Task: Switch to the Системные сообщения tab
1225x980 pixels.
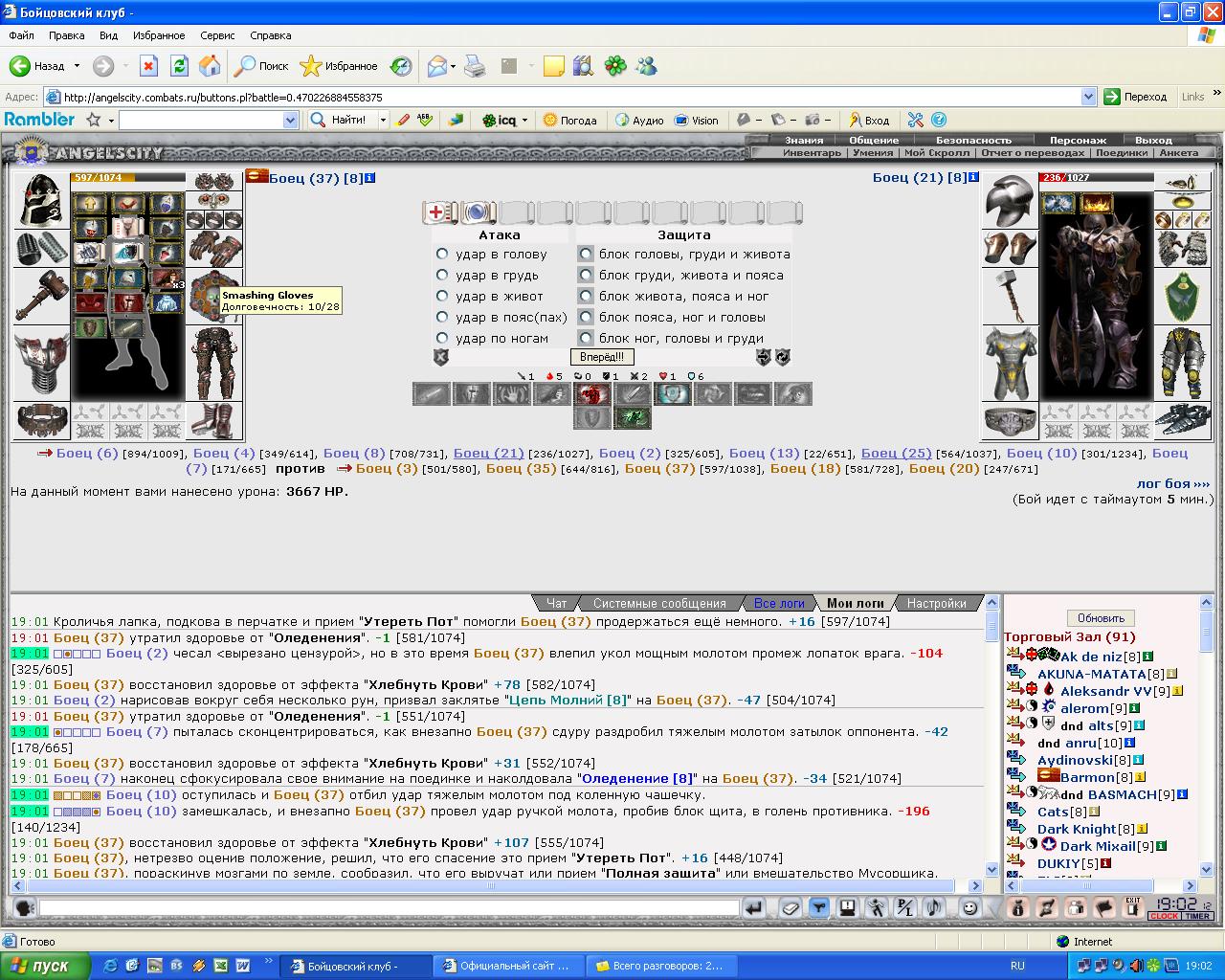Action: point(659,603)
